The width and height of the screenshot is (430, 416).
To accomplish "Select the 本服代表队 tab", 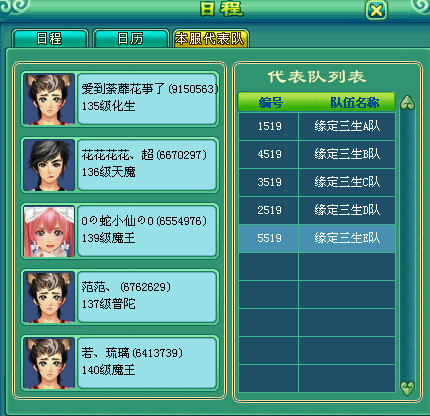I will tap(210, 39).
